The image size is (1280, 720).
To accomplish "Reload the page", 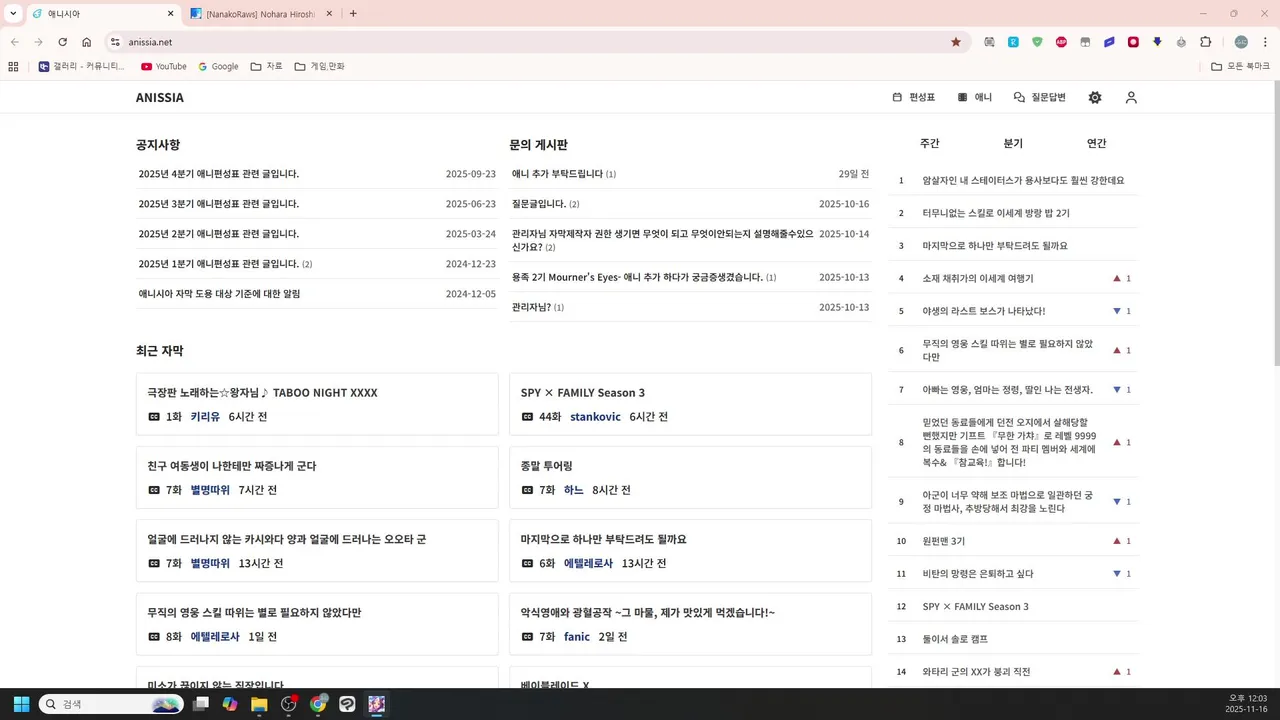I will coord(62,42).
